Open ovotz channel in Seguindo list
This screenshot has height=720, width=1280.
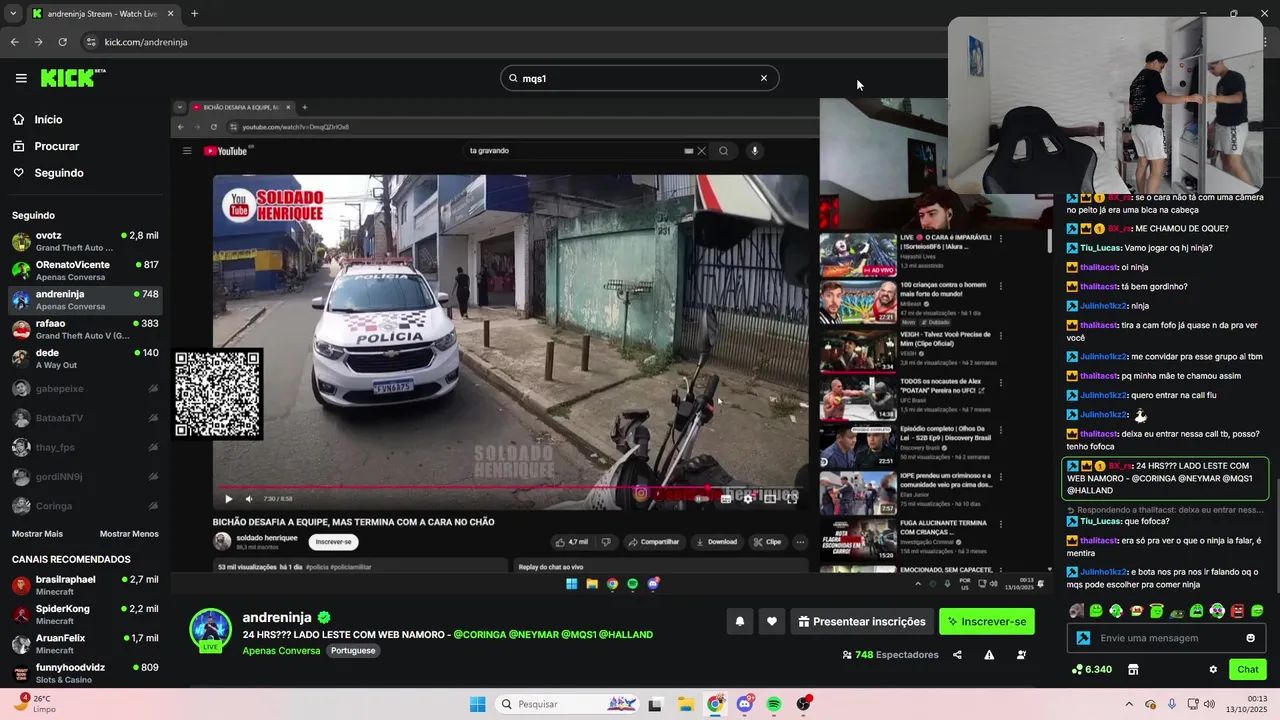[x=85, y=241]
